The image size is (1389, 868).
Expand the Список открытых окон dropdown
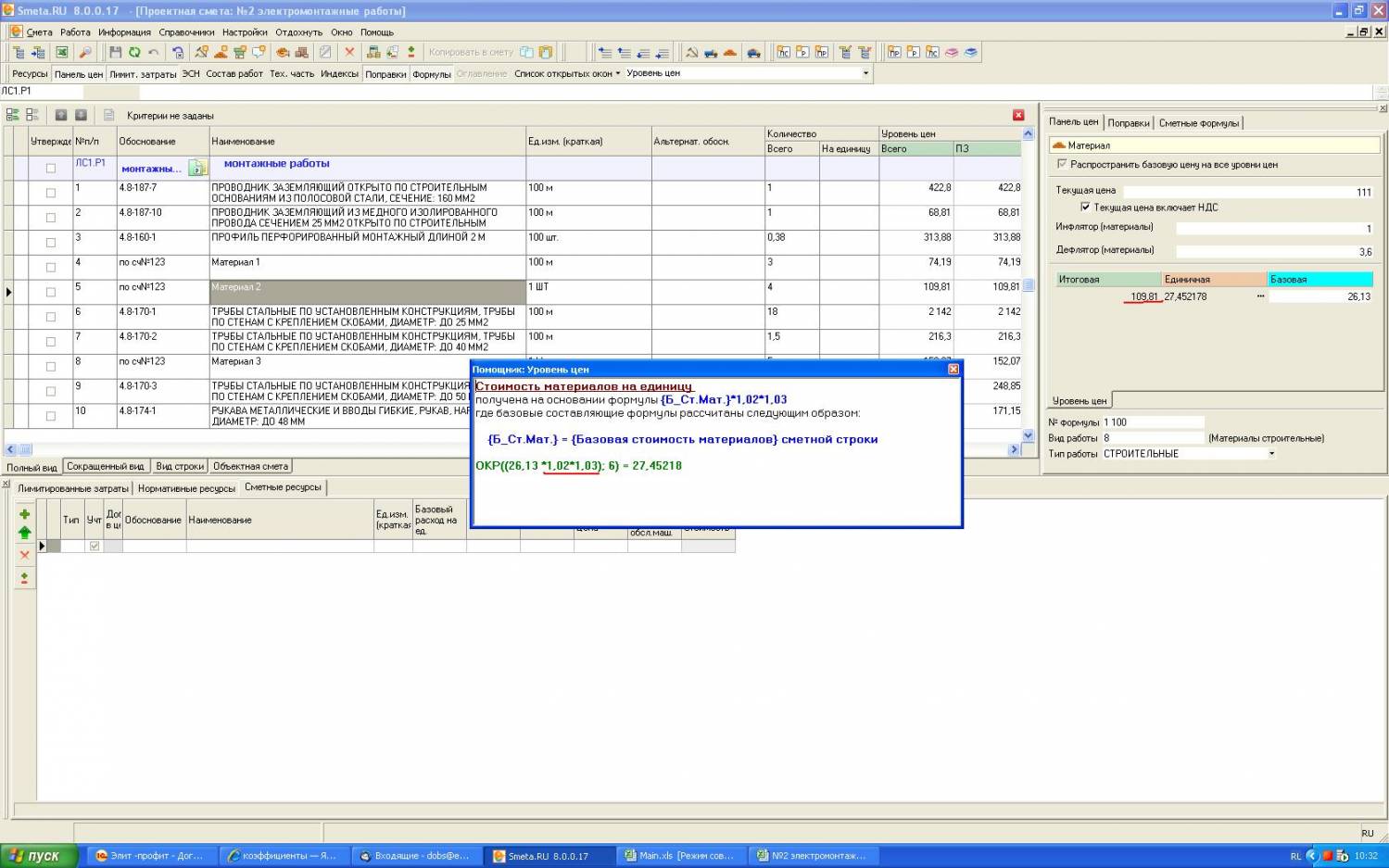[566, 73]
